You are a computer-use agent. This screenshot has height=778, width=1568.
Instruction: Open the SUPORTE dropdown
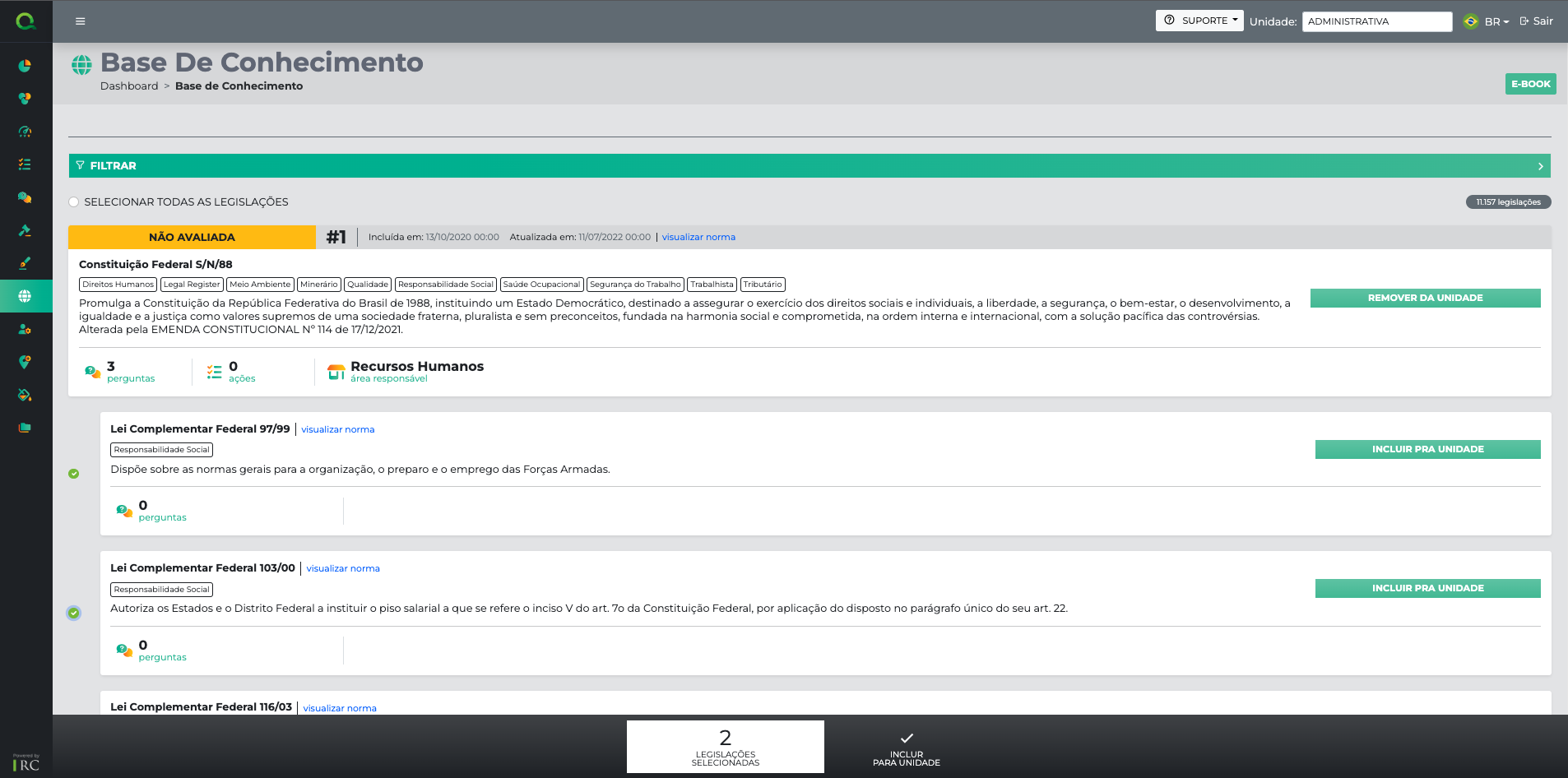(1199, 21)
